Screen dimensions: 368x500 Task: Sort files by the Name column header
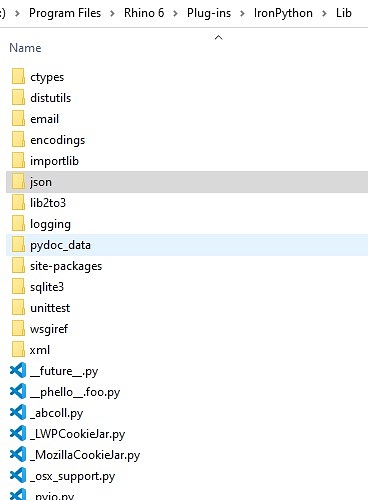[25, 48]
